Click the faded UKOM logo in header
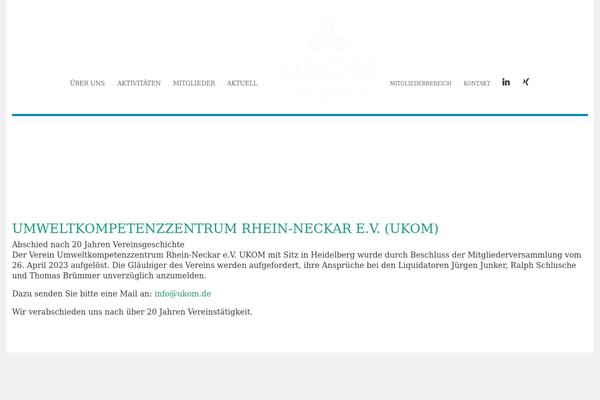Image resolution: width=600 pixels, height=400 pixels. [327, 57]
